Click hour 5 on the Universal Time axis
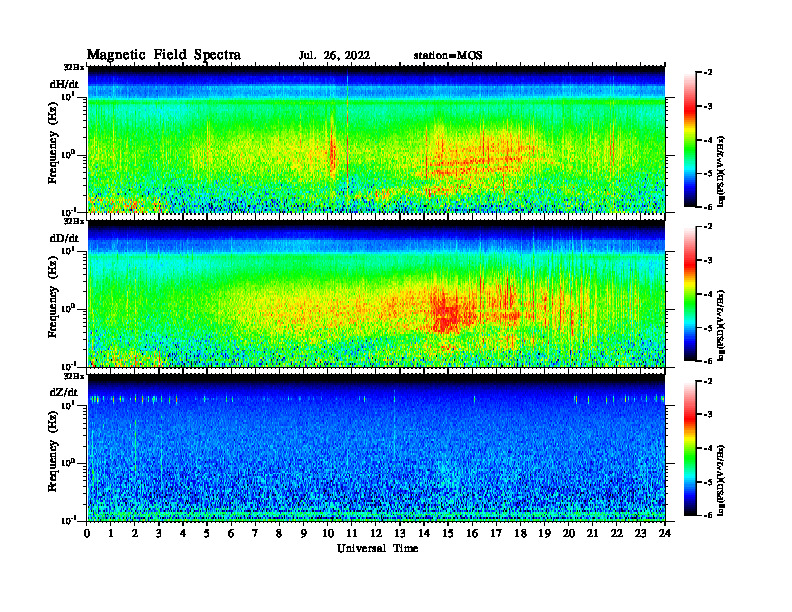 [x=207, y=533]
